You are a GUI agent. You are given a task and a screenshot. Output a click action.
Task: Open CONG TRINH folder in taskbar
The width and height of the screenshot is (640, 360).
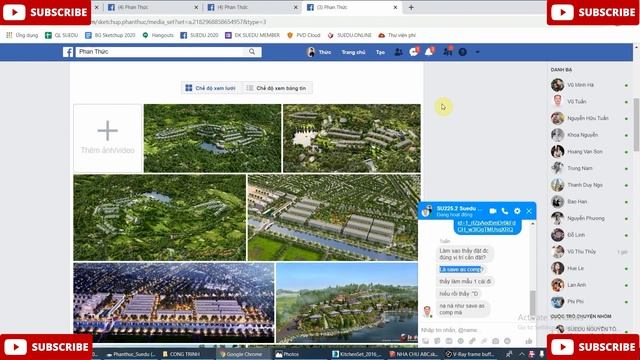pyautogui.click(x=181, y=354)
